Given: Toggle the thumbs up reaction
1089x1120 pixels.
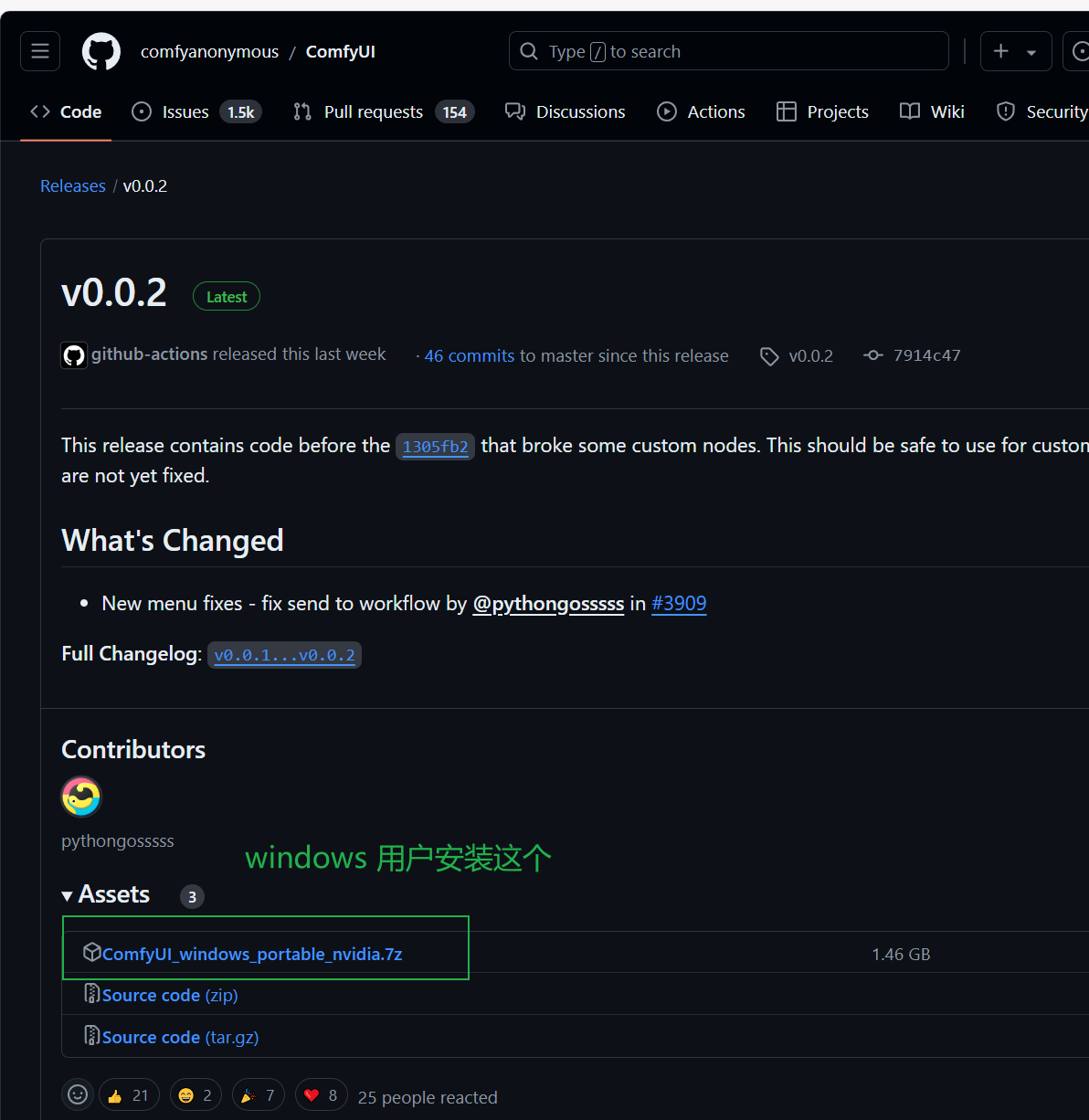Looking at the screenshot, I should click(x=128, y=1095).
